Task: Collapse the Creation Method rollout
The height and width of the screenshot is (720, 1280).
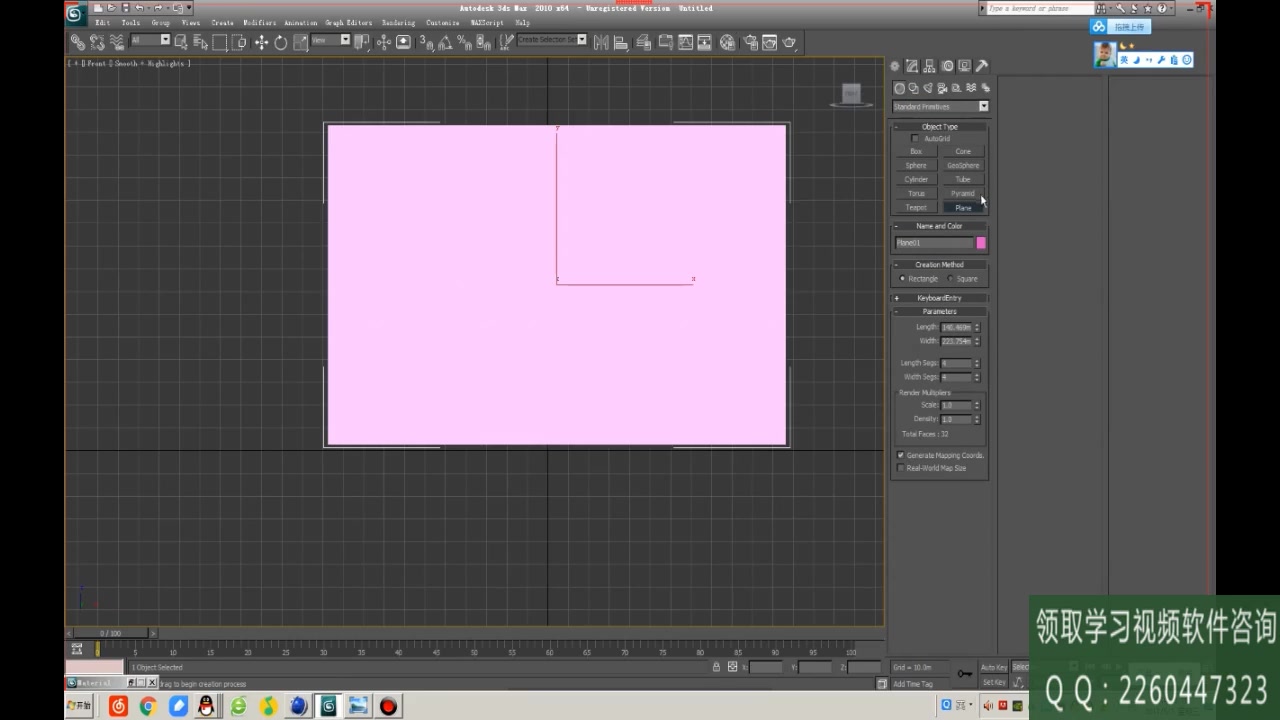Action: tap(940, 265)
